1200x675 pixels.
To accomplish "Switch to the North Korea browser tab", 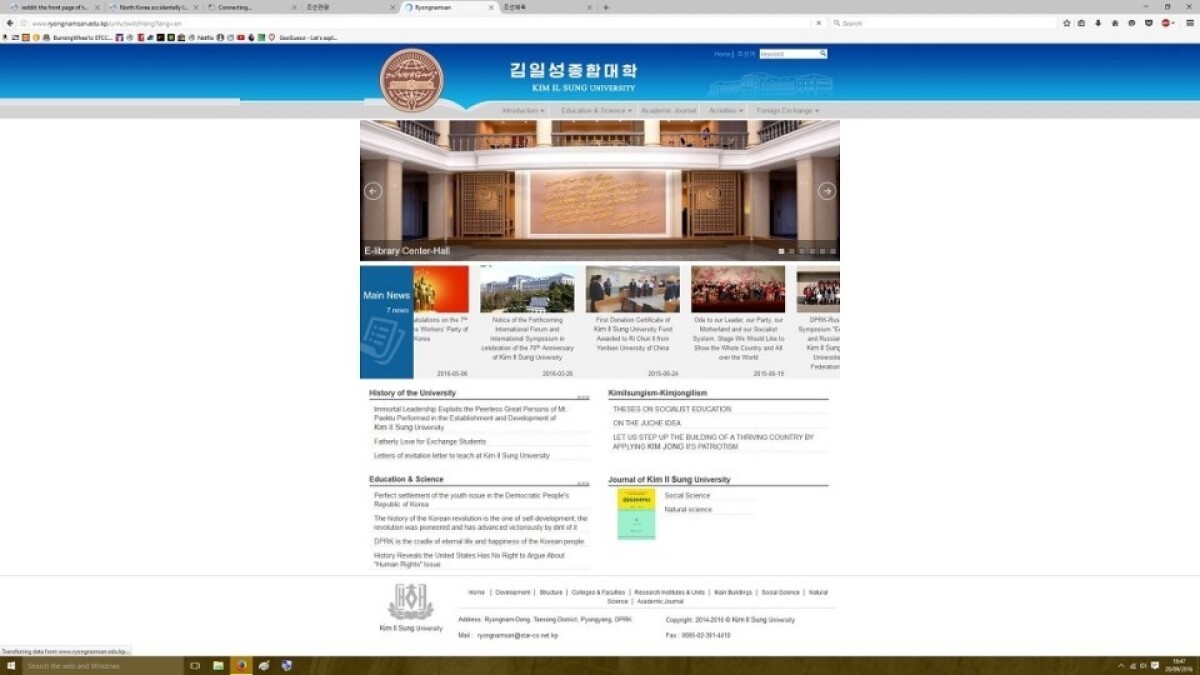I will [150, 5].
